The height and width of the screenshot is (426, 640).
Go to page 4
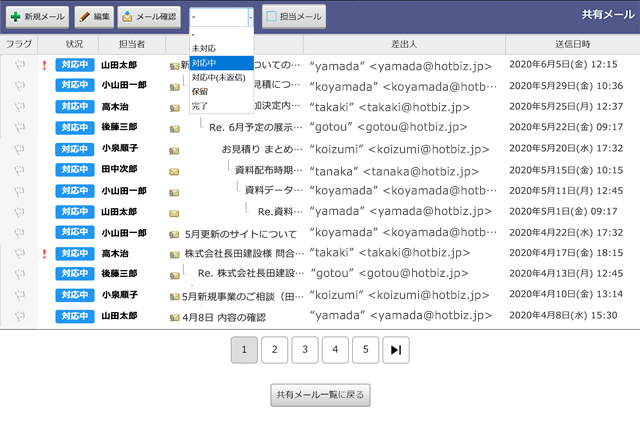[335, 350]
